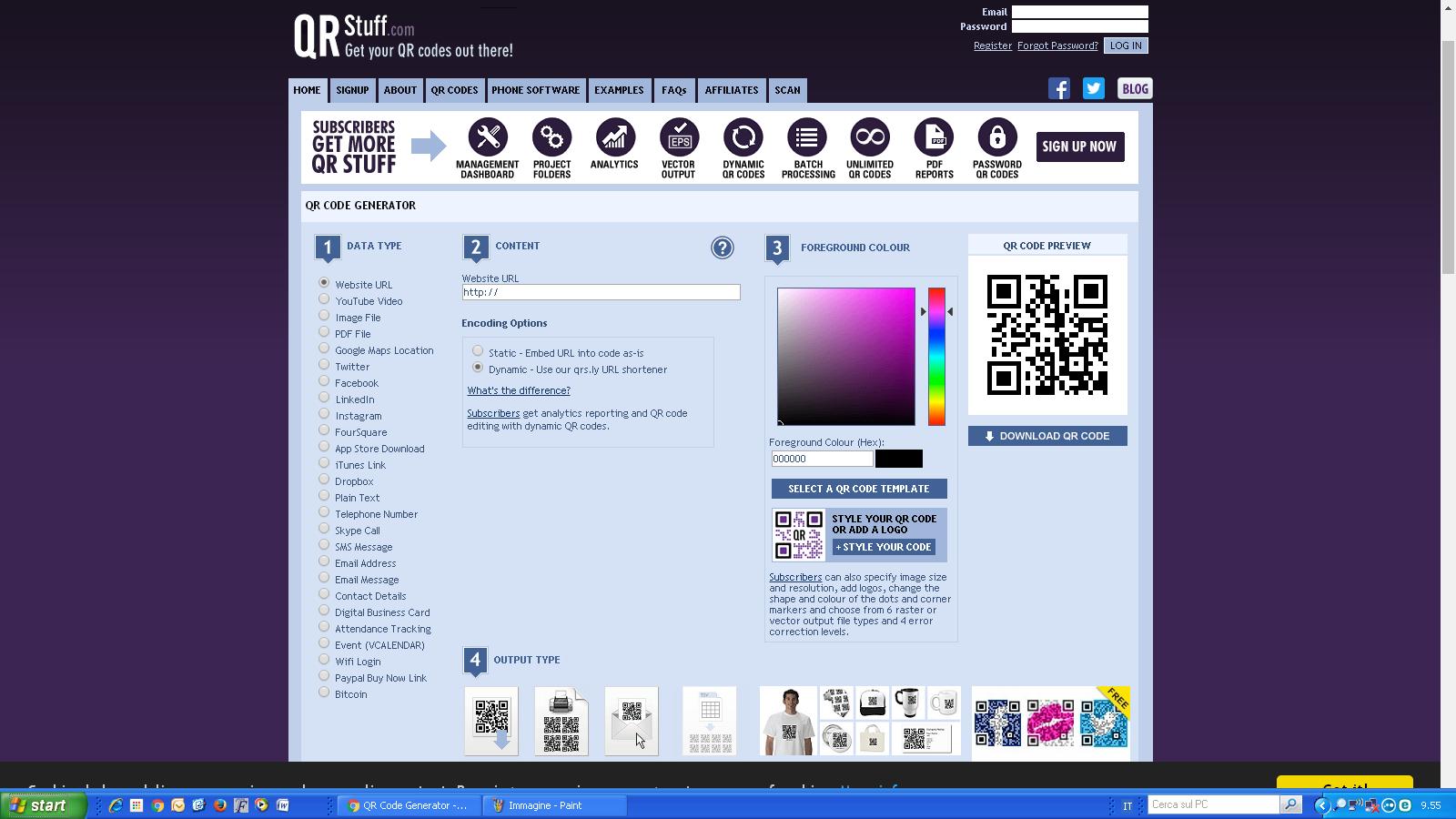The width and height of the screenshot is (1456, 819).
Task: Open the QR CODES tab
Action: pyautogui.click(x=454, y=90)
